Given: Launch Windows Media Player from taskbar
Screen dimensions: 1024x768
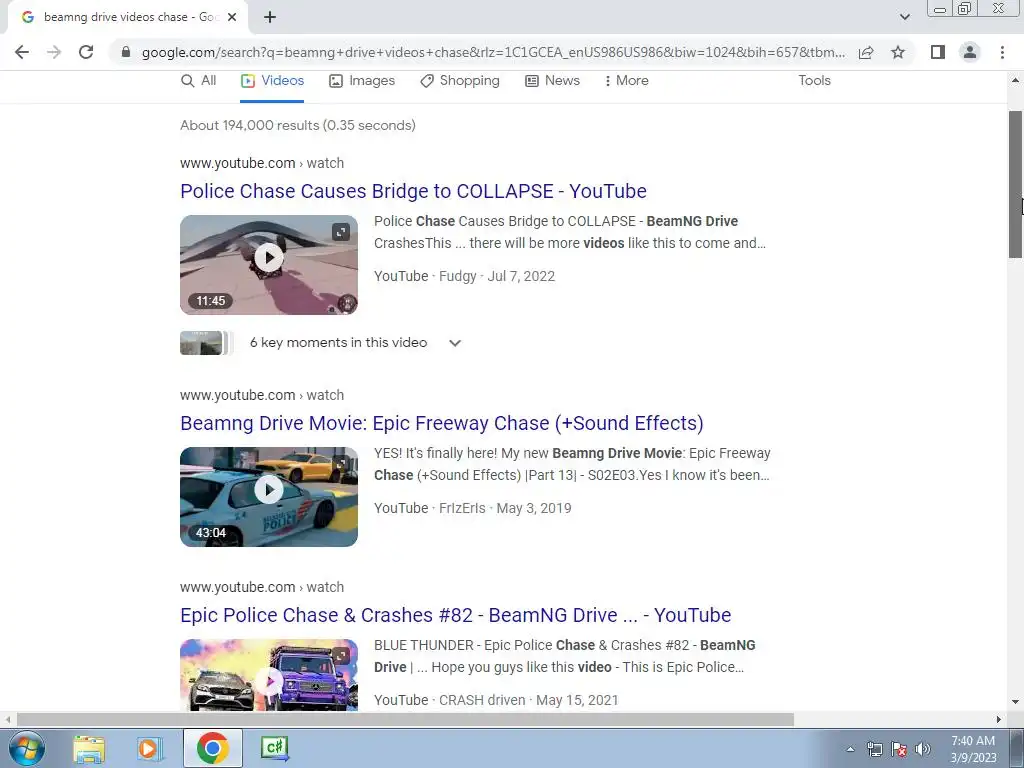Looking at the screenshot, I should (x=149, y=748).
